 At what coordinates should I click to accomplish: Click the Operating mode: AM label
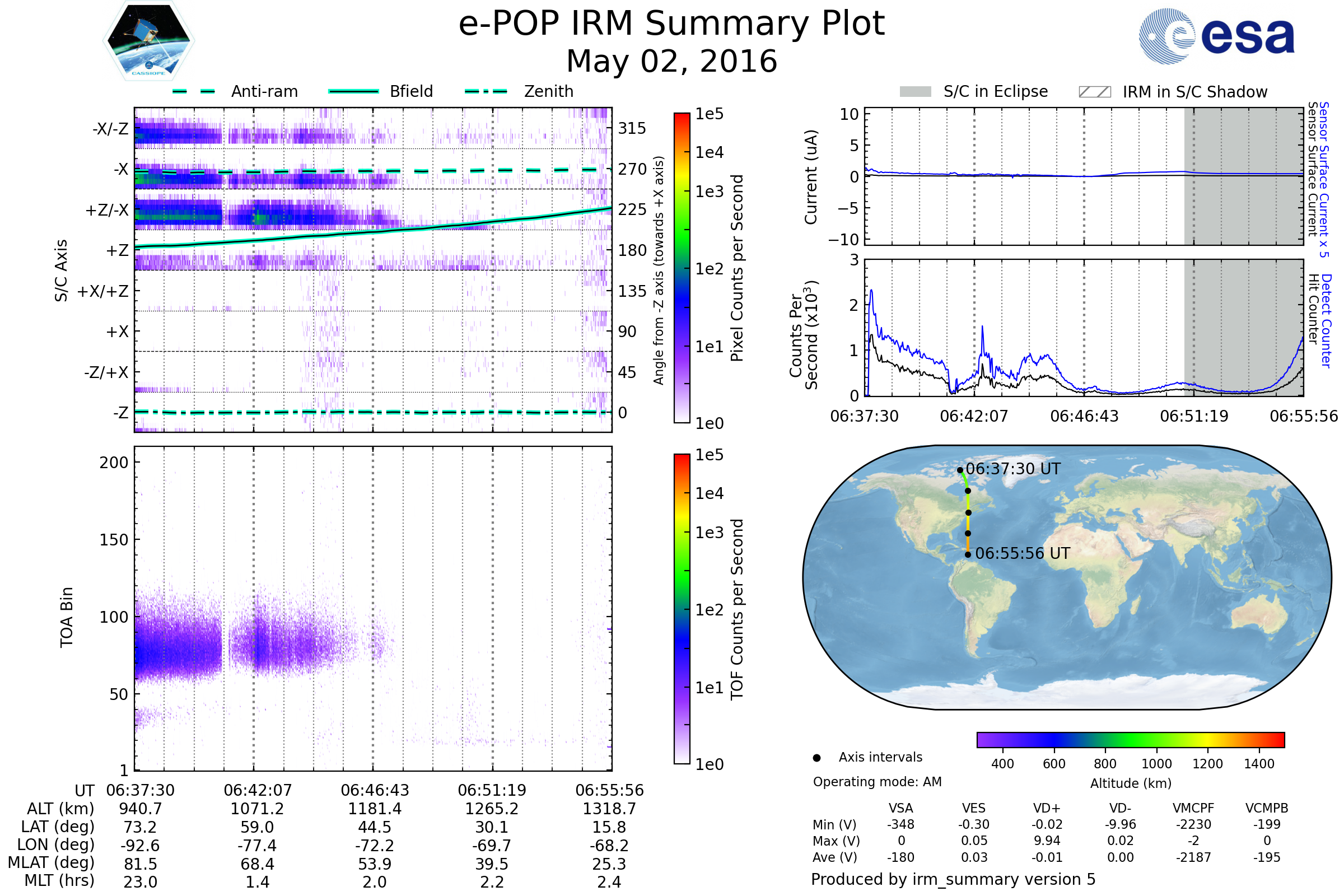click(x=877, y=782)
